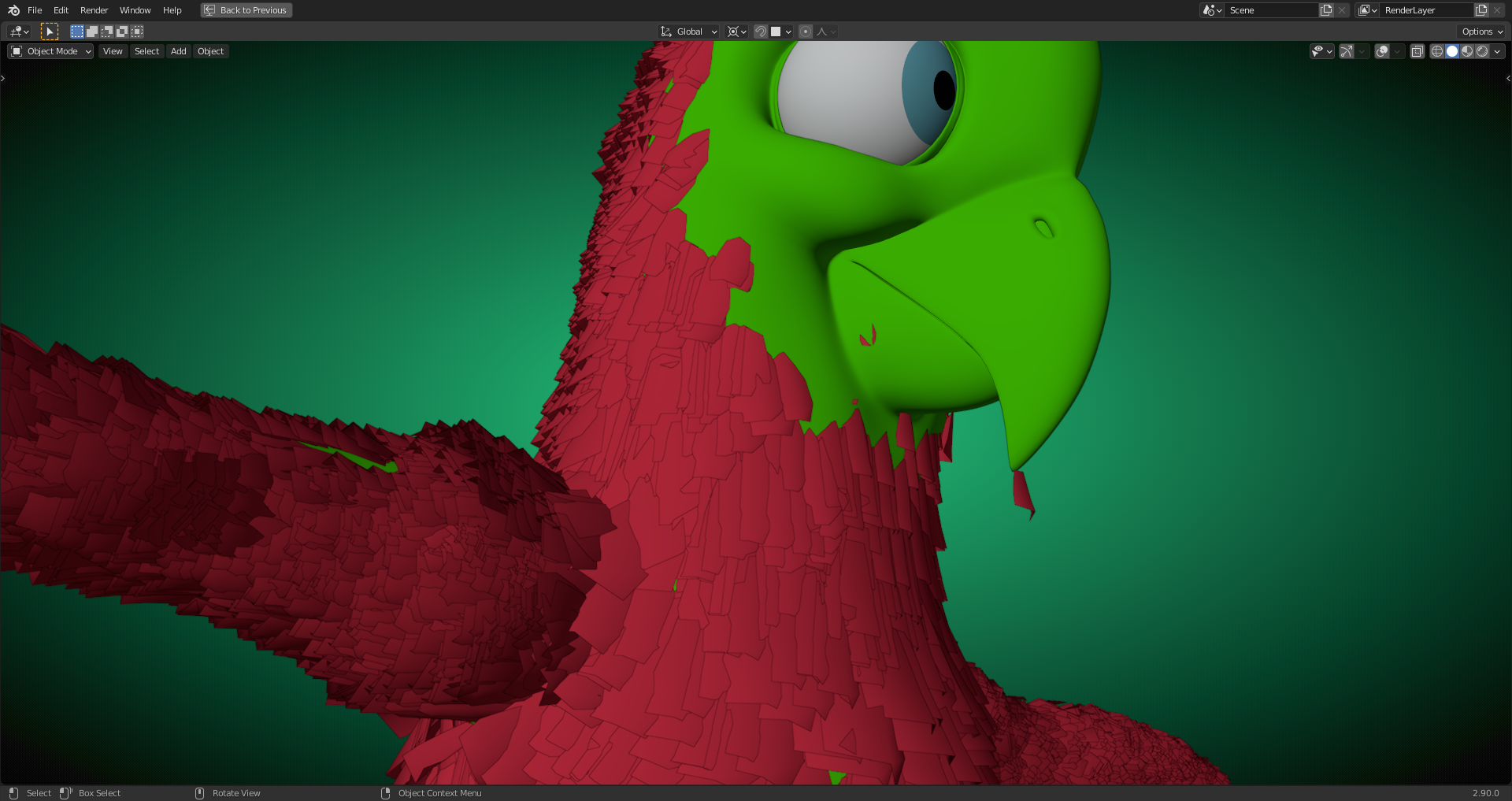This screenshot has width=1512, height=801.
Task: Browse view layers with the layer selector
Action: pos(1367,10)
